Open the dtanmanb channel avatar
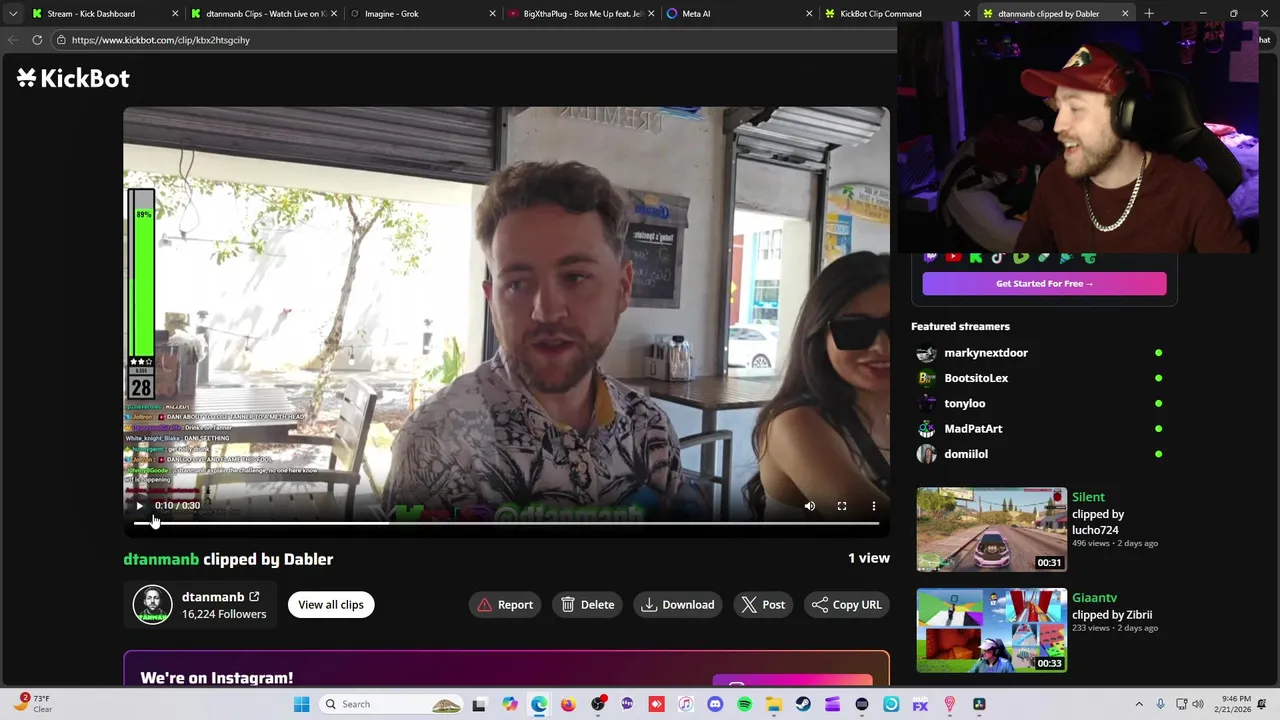1280x720 pixels. pyautogui.click(x=153, y=605)
